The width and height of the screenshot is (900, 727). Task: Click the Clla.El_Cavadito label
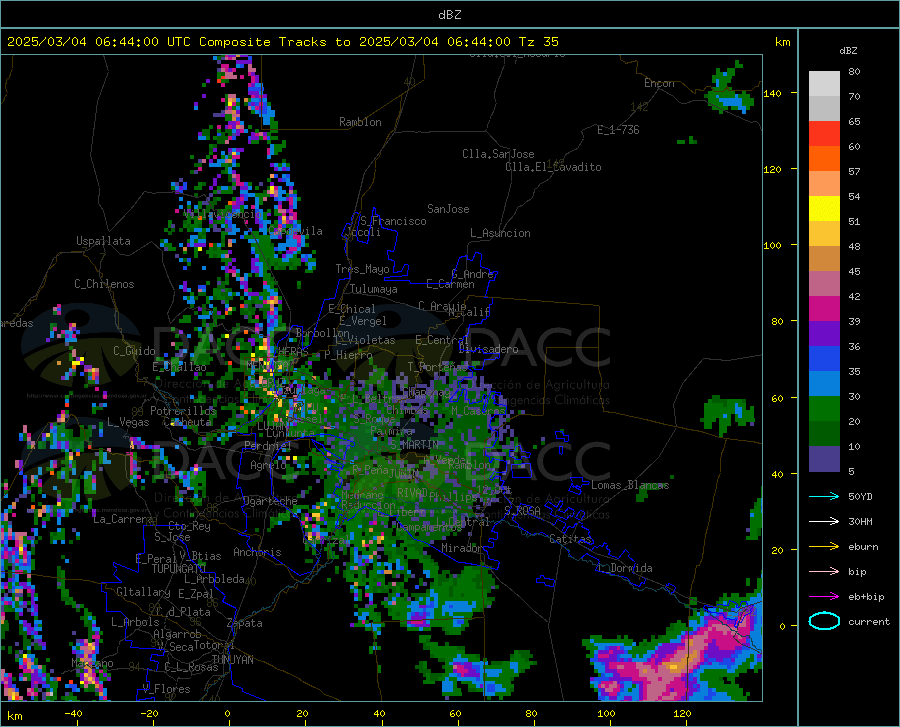553,167
